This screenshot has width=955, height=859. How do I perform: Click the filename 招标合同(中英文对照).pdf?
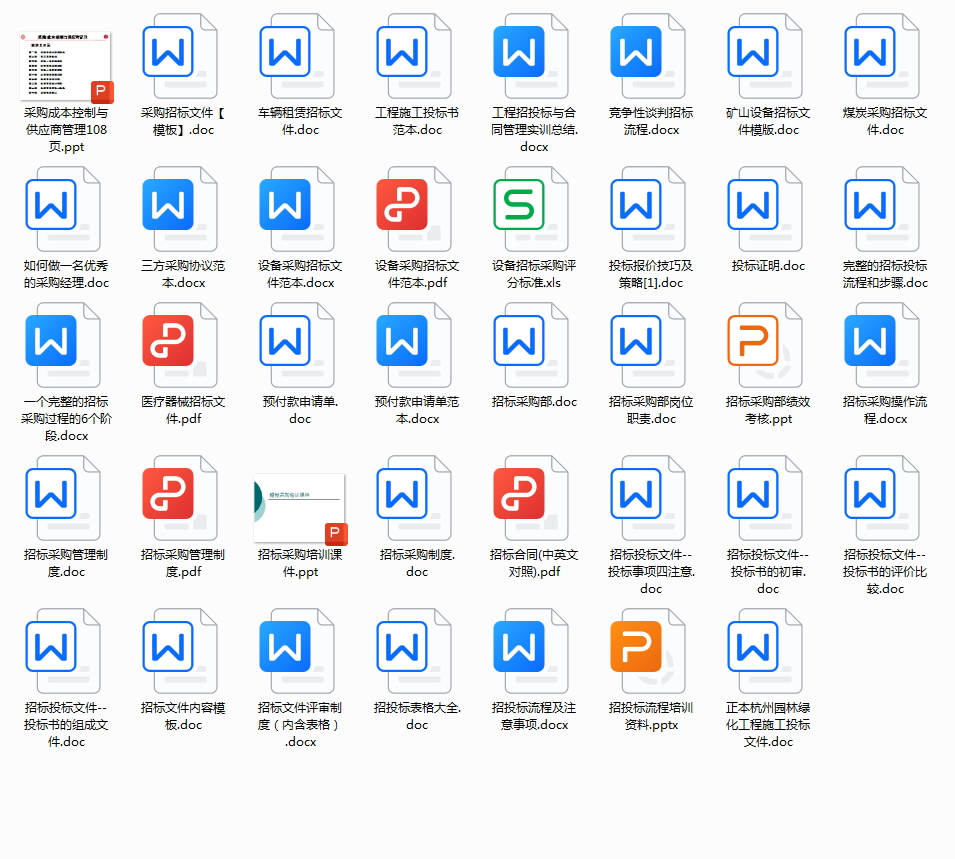pos(534,563)
